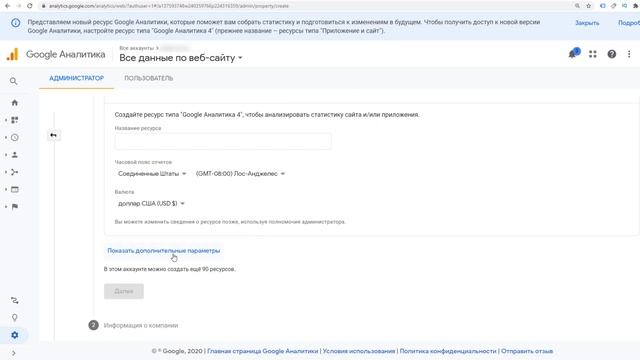Open Главная страница Google Аналитики footer link
Screen dimensions: 640x360
(262, 351)
